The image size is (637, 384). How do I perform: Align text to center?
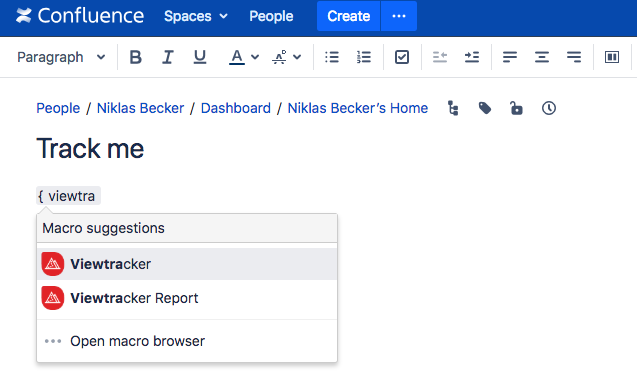pyautogui.click(x=542, y=57)
